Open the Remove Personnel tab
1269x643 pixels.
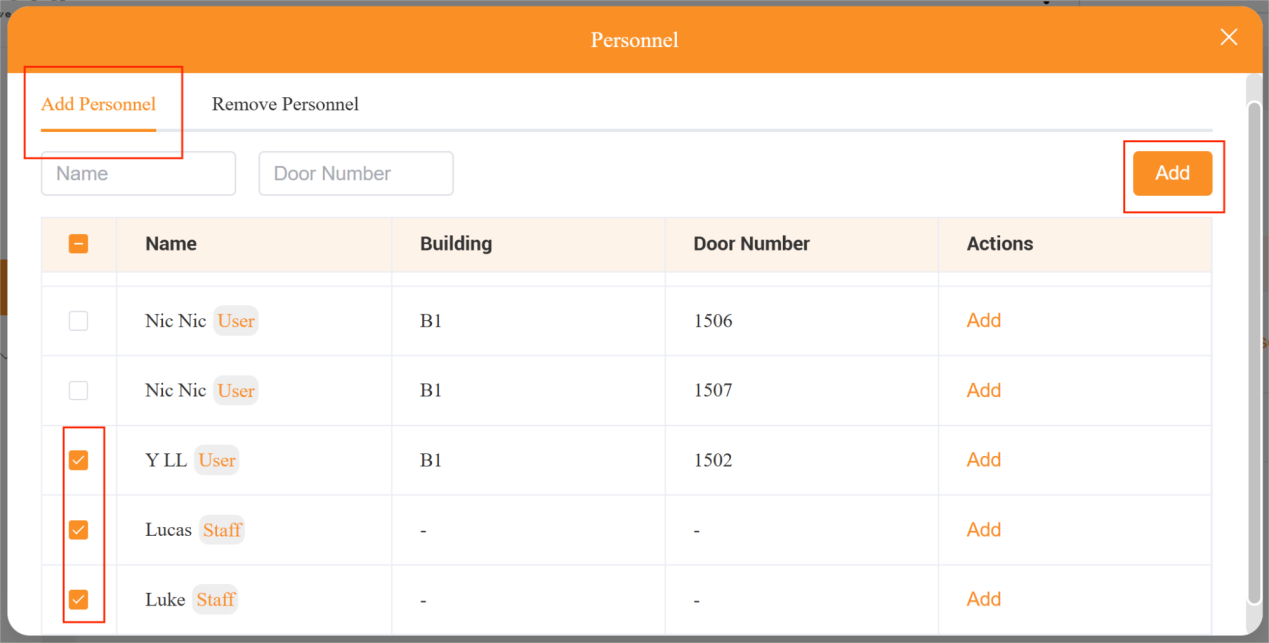285,104
